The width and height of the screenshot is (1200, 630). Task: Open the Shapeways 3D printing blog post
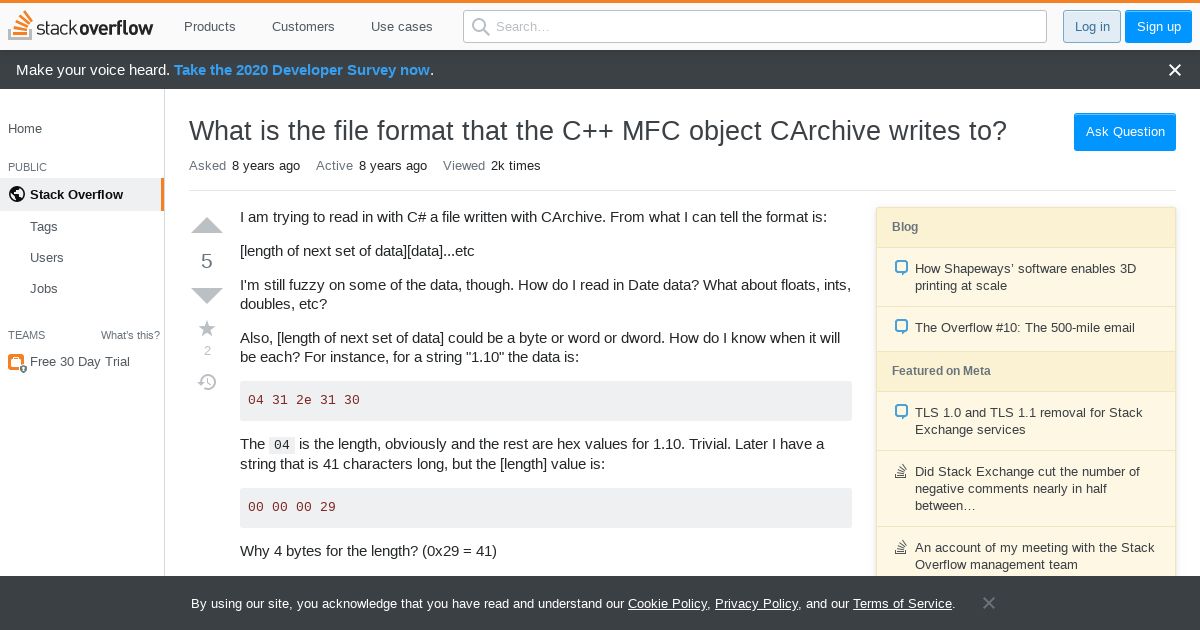pos(1025,277)
